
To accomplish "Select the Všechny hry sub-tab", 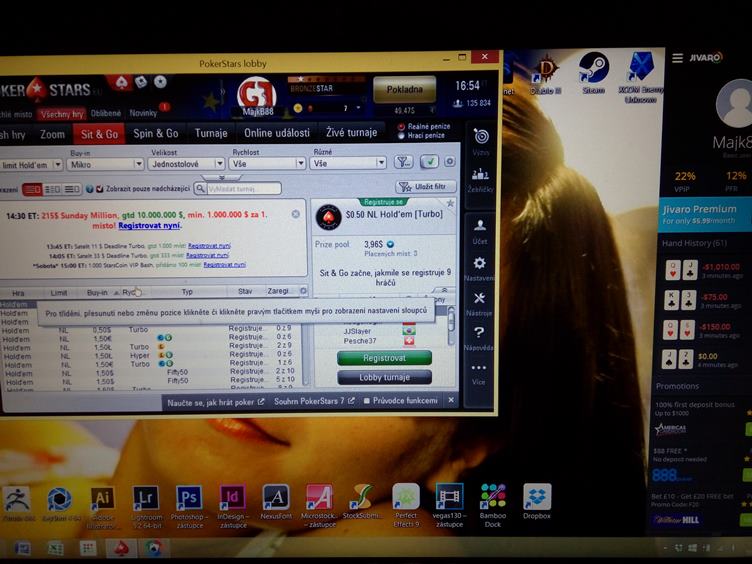I will click(62, 114).
